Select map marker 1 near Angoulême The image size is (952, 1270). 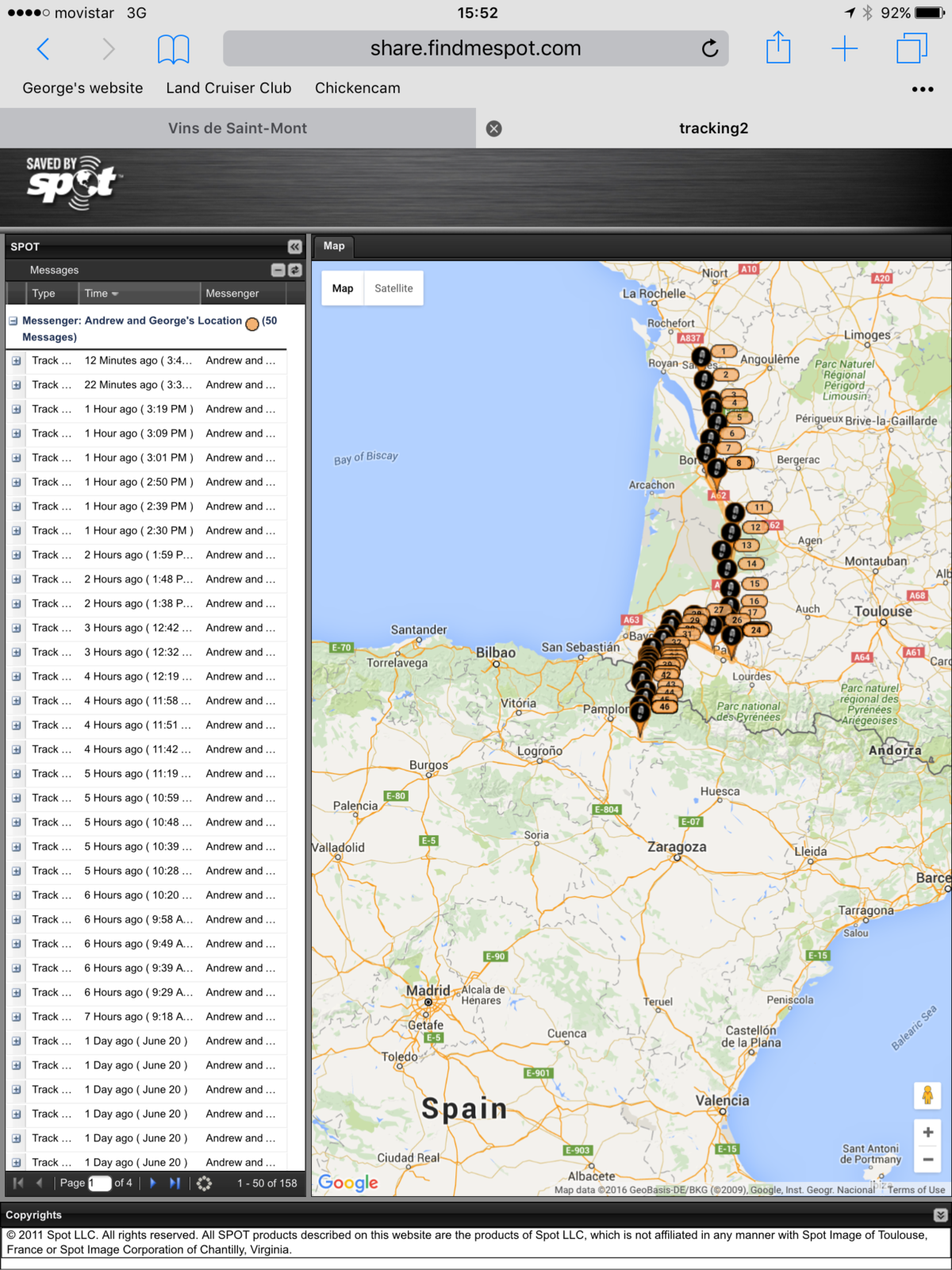coord(723,351)
